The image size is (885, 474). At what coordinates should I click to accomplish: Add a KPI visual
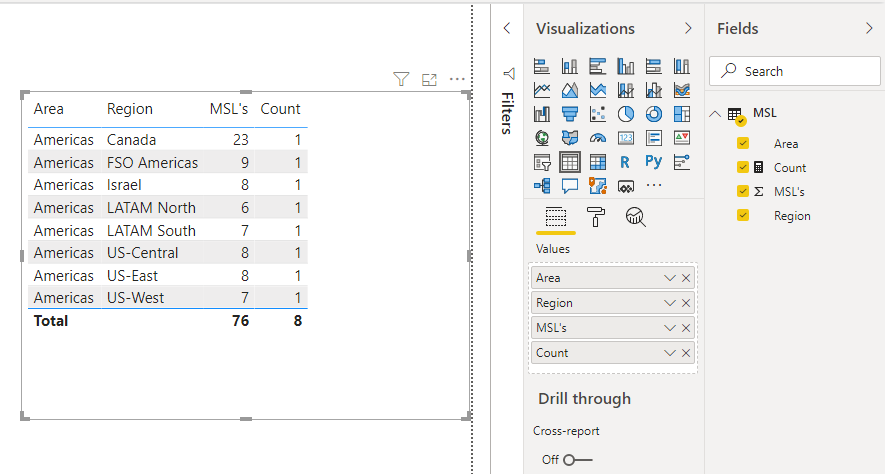(x=682, y=138)
